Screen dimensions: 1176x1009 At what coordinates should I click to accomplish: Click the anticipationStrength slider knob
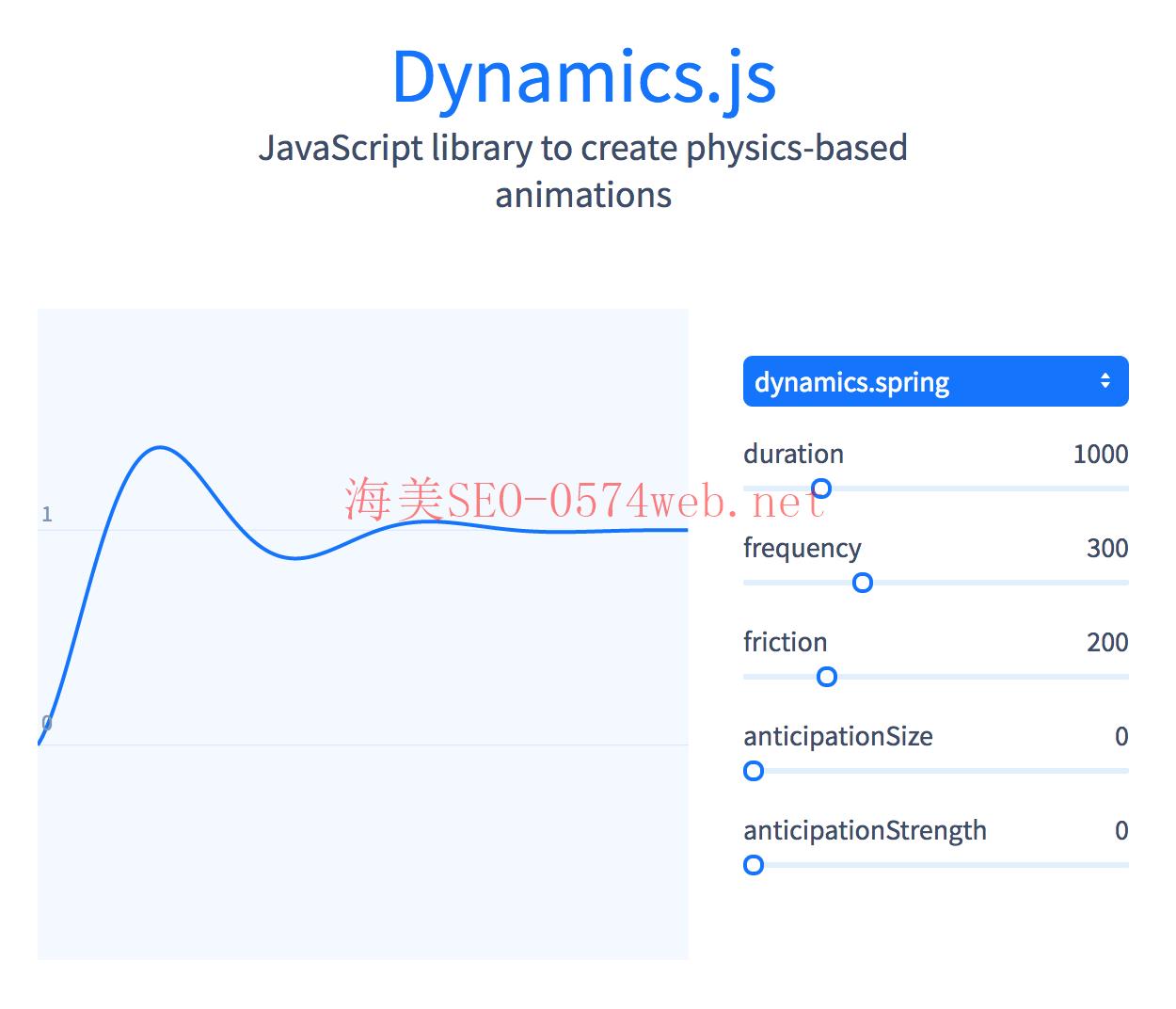tap(754, 865)
